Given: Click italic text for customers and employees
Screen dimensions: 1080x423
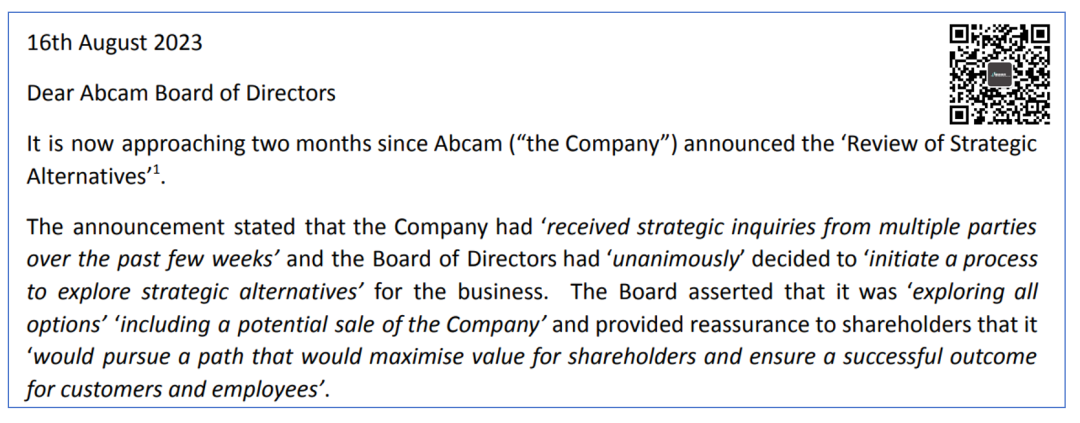Looking at the screenshot, I should coord(172,391).
